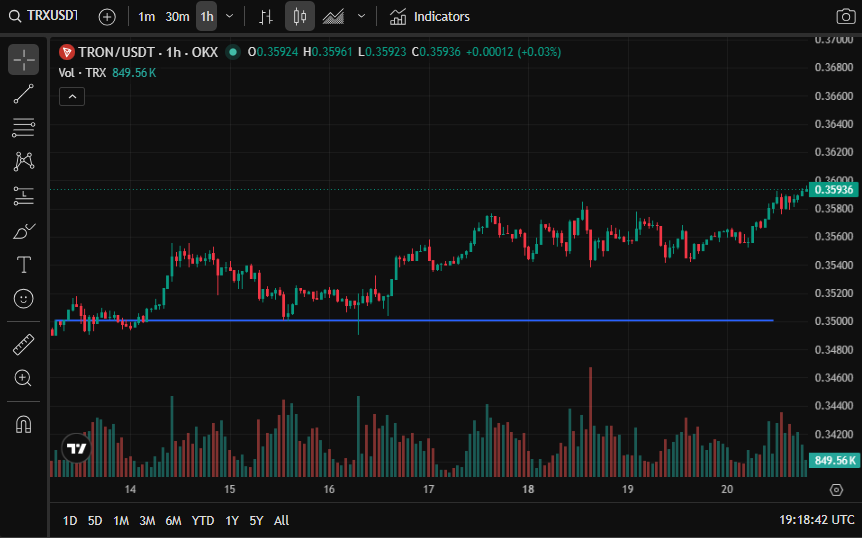862x538 pixels.
Task: Select the All date range
Action: pyautogui.click(x=281, y=520)
